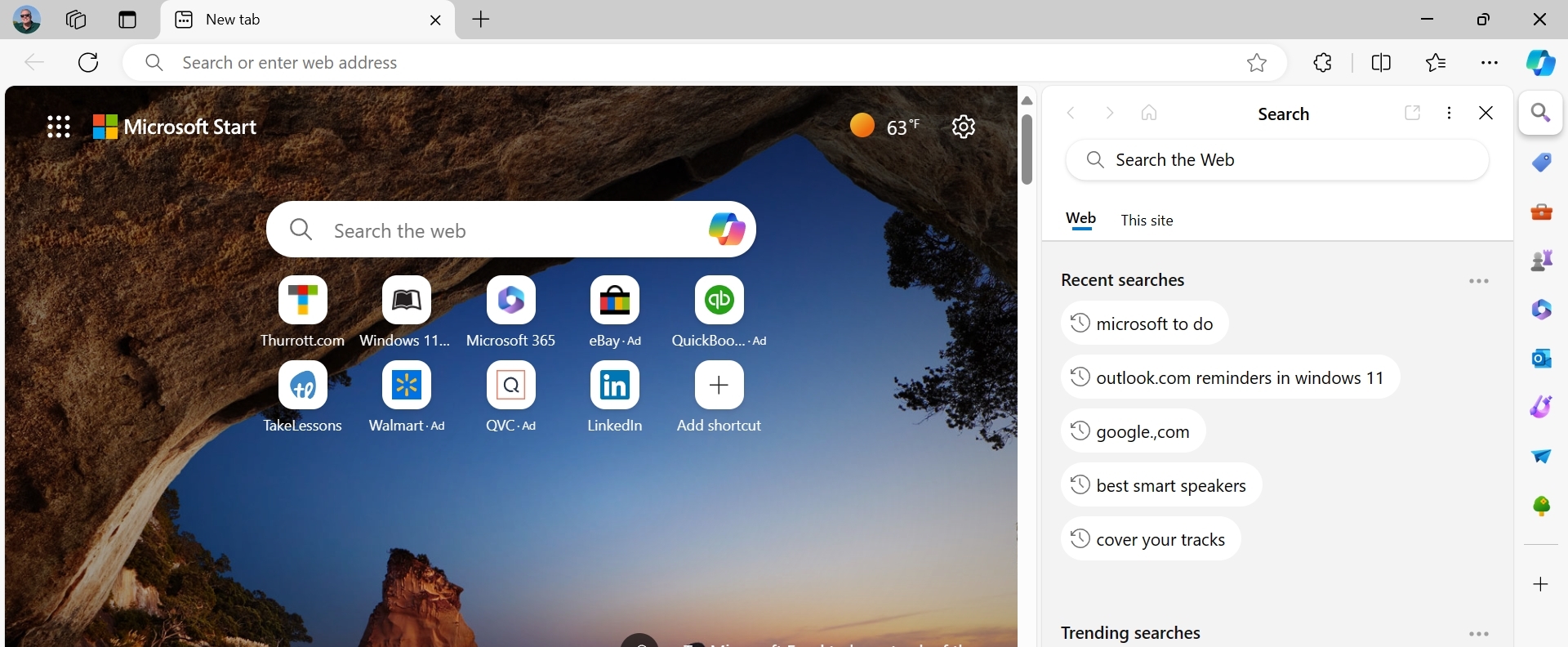
Task: Click the Search the Web sidebar field
Action: tap(1277, 160)
